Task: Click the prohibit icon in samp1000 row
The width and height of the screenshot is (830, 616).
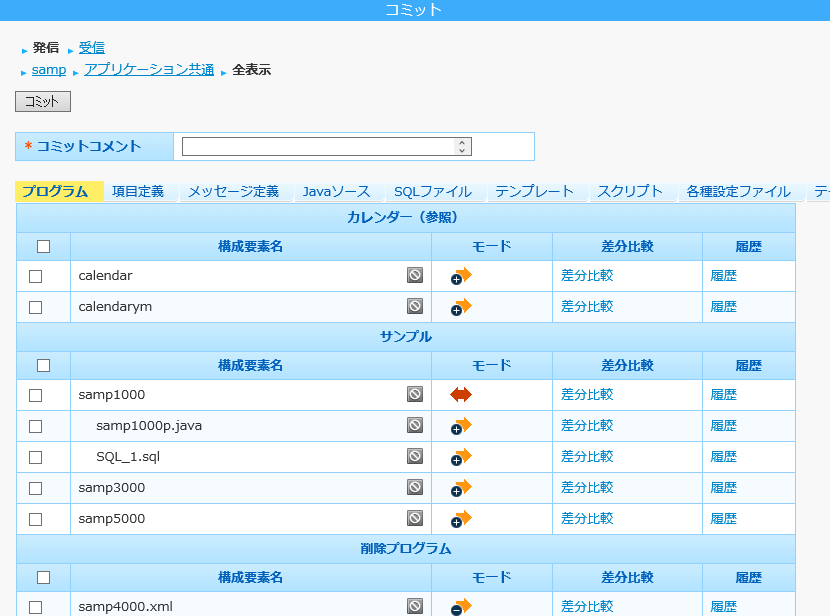Action: pos(414,394)
